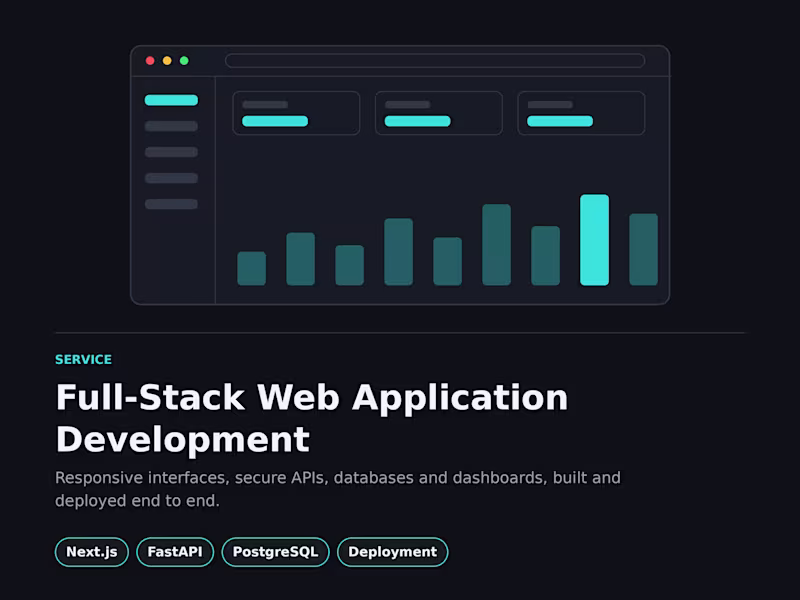Select the FastAPI tag pill

pos(175,552)
